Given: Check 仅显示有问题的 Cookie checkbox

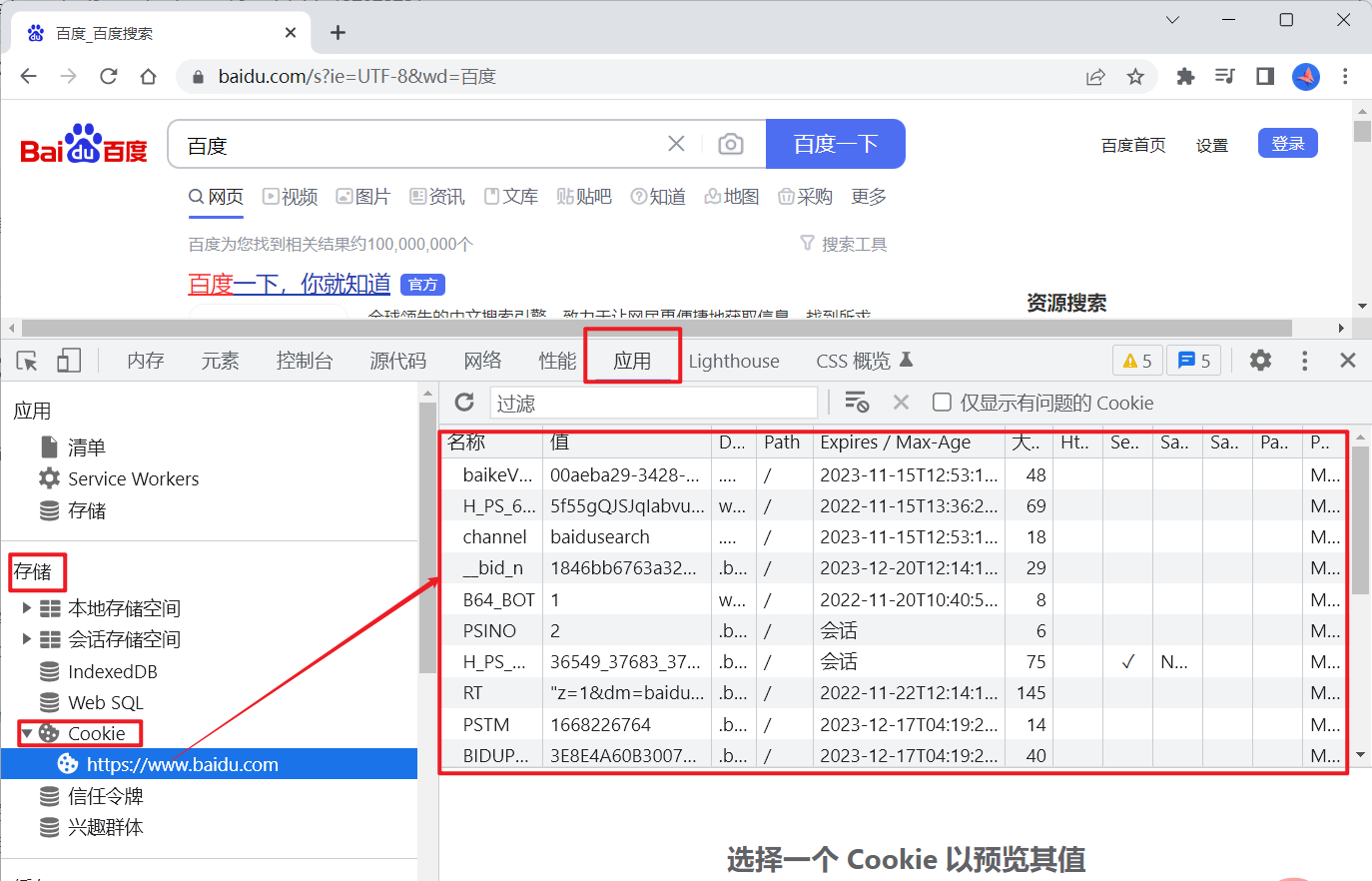Looking at the screenshot, I should 942,403.
